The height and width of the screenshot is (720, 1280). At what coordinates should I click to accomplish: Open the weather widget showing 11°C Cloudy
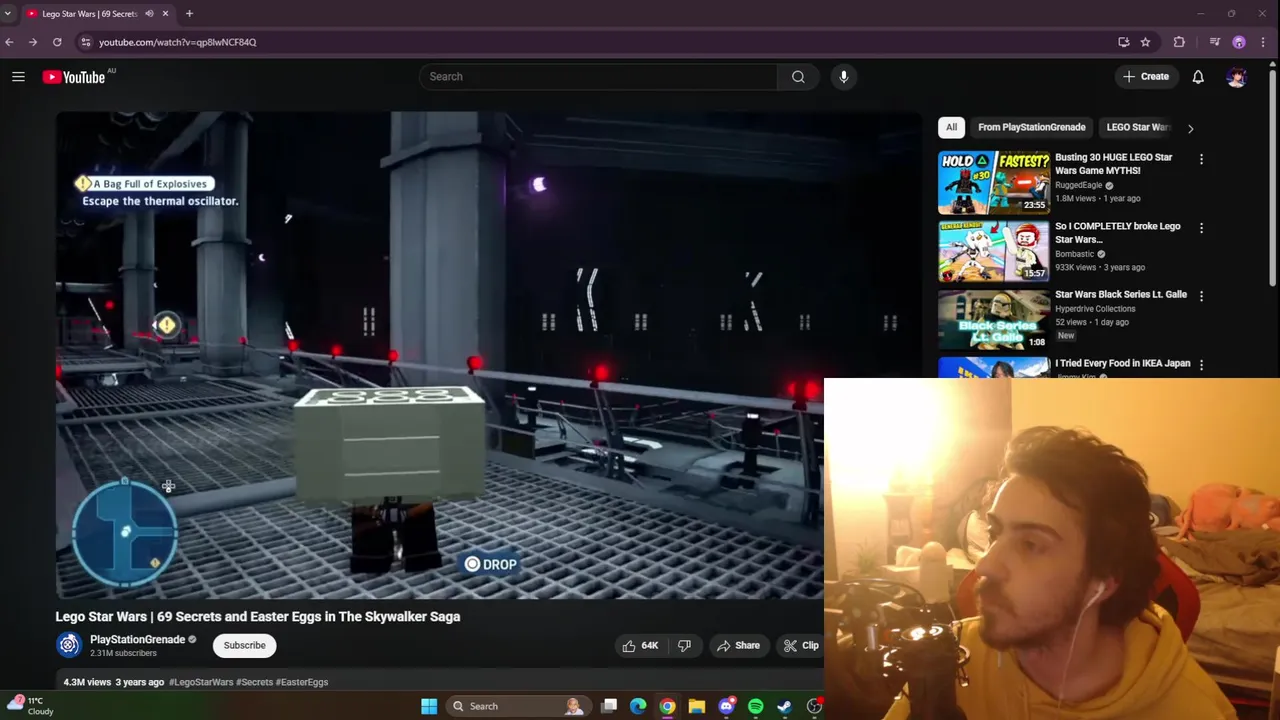coord(30,706)
